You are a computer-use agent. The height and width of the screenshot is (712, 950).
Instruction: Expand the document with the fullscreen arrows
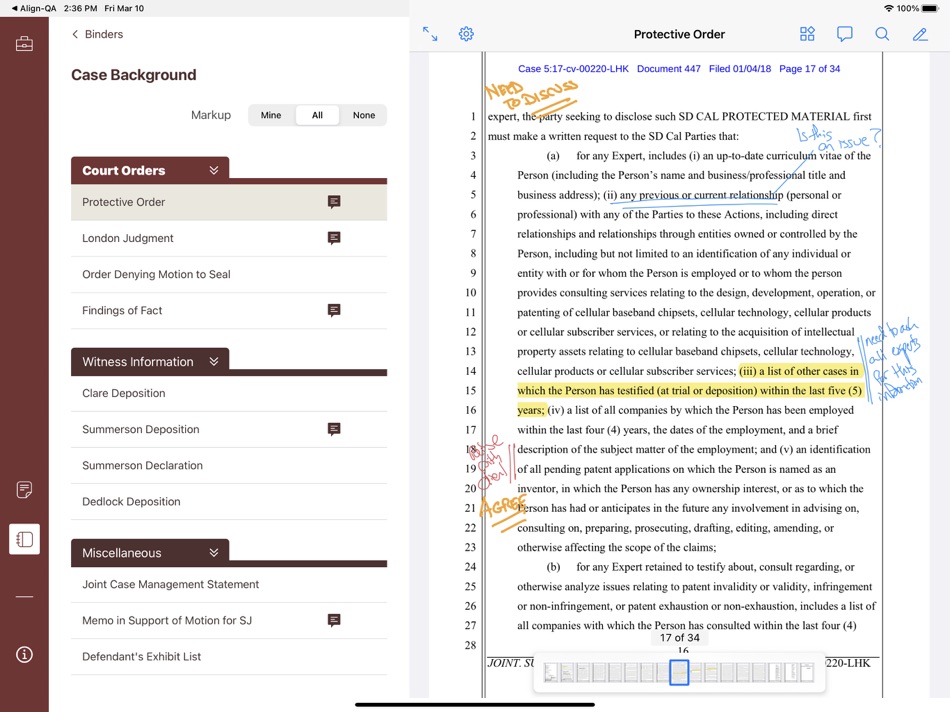pyautogui.click(x=430, y=33)
